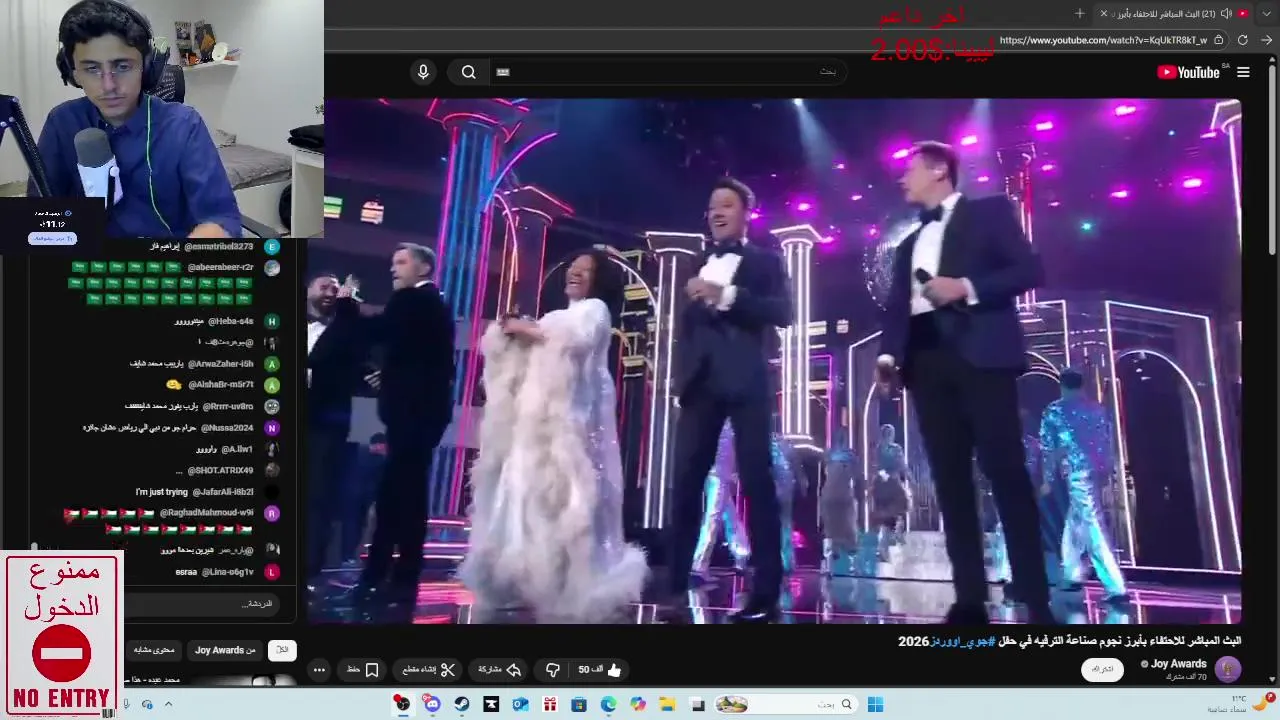Click @Rrrrr-uv8ro chat message
Viewport: 1280px width, 720px height.
tap(189, 406)
